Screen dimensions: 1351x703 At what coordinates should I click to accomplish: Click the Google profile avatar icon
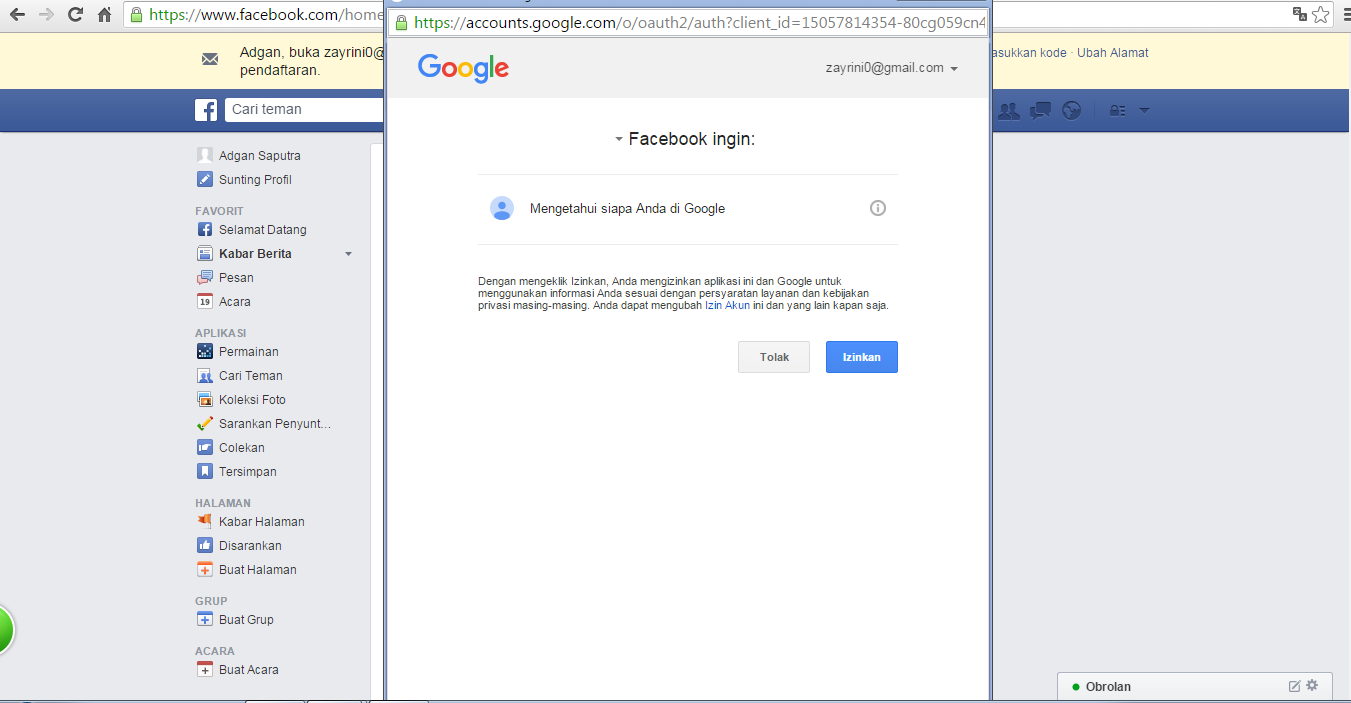pyautogui.click(x=502, y=208)
